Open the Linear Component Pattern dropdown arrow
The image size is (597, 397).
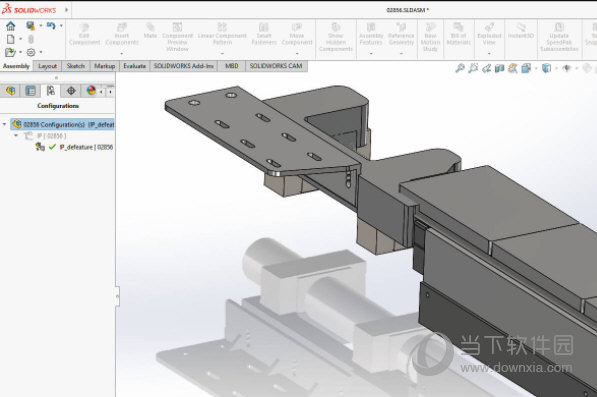point(222,53)
